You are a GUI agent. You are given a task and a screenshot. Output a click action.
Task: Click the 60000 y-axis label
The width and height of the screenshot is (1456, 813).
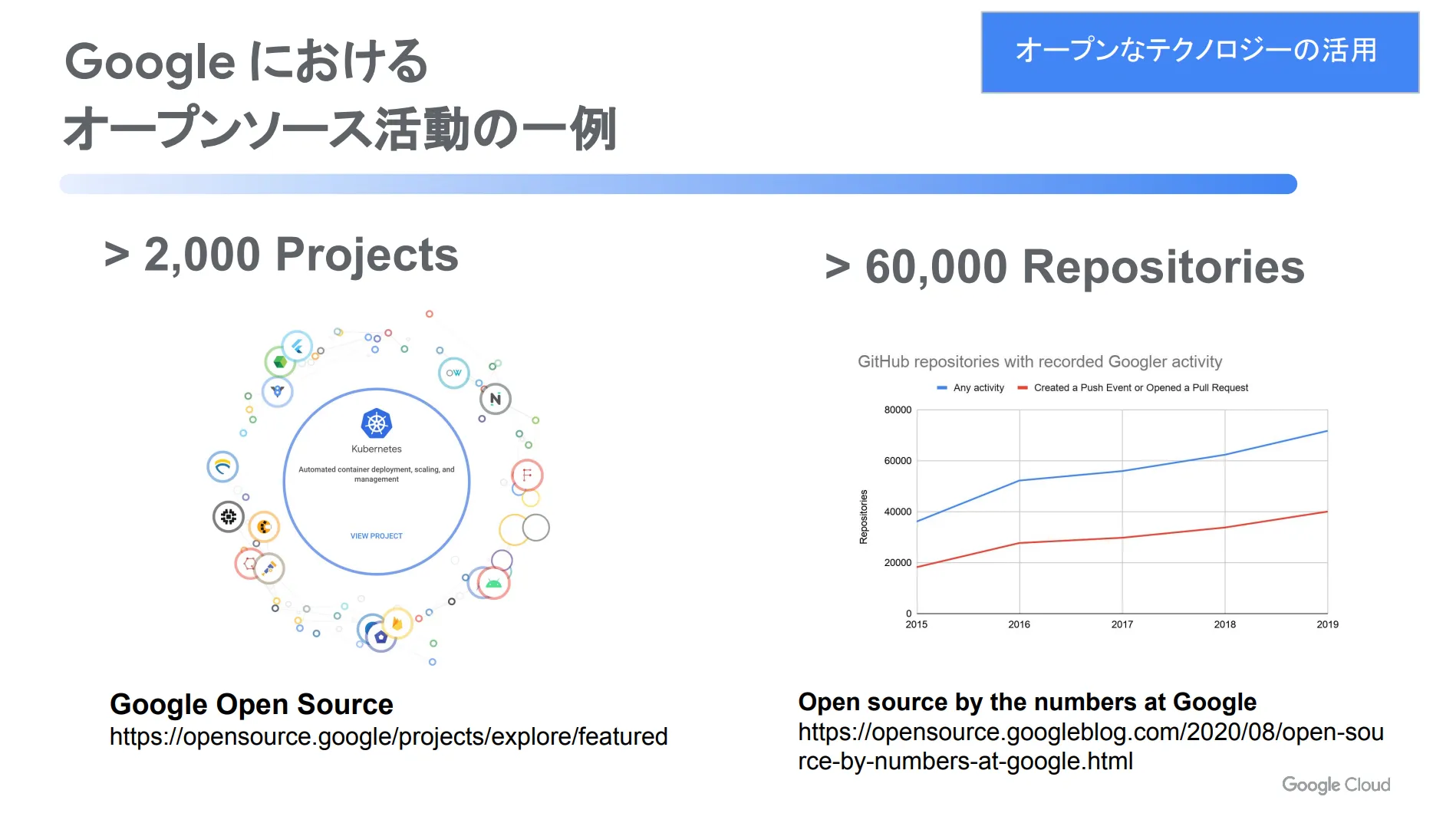point(898,461)
